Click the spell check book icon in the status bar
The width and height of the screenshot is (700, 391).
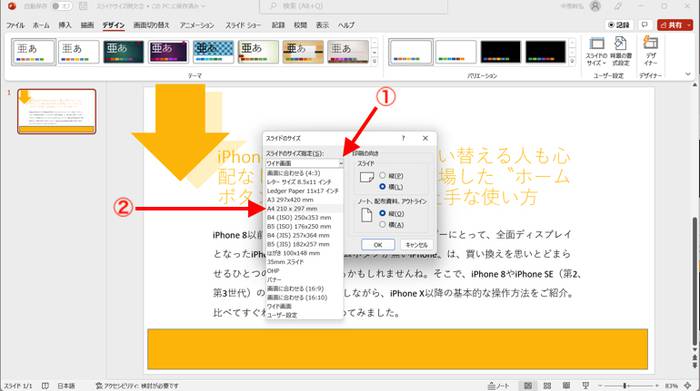[x=45, y=386]
